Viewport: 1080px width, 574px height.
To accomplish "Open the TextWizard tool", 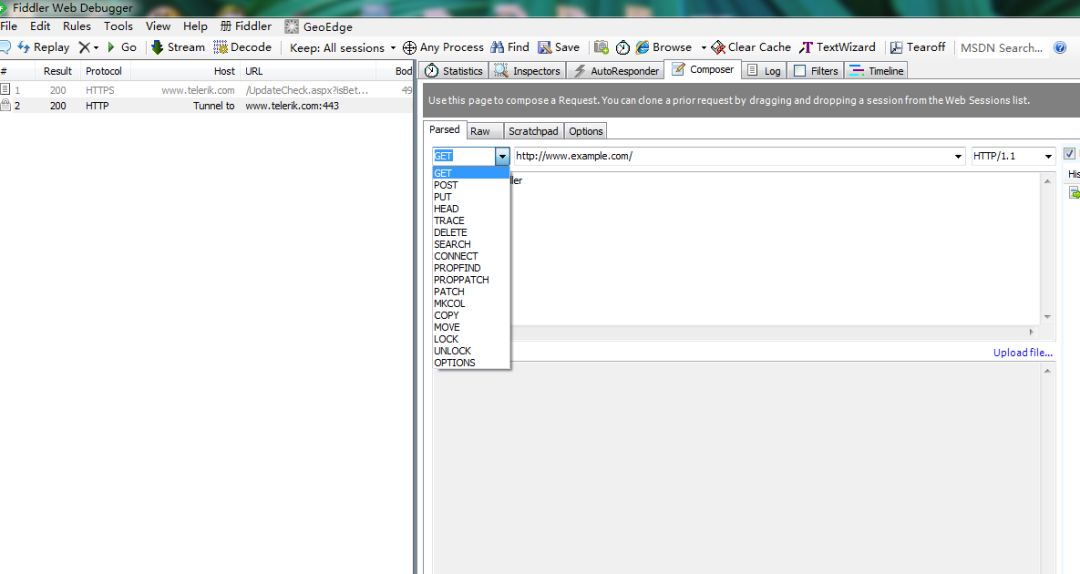I will [837, 48].
